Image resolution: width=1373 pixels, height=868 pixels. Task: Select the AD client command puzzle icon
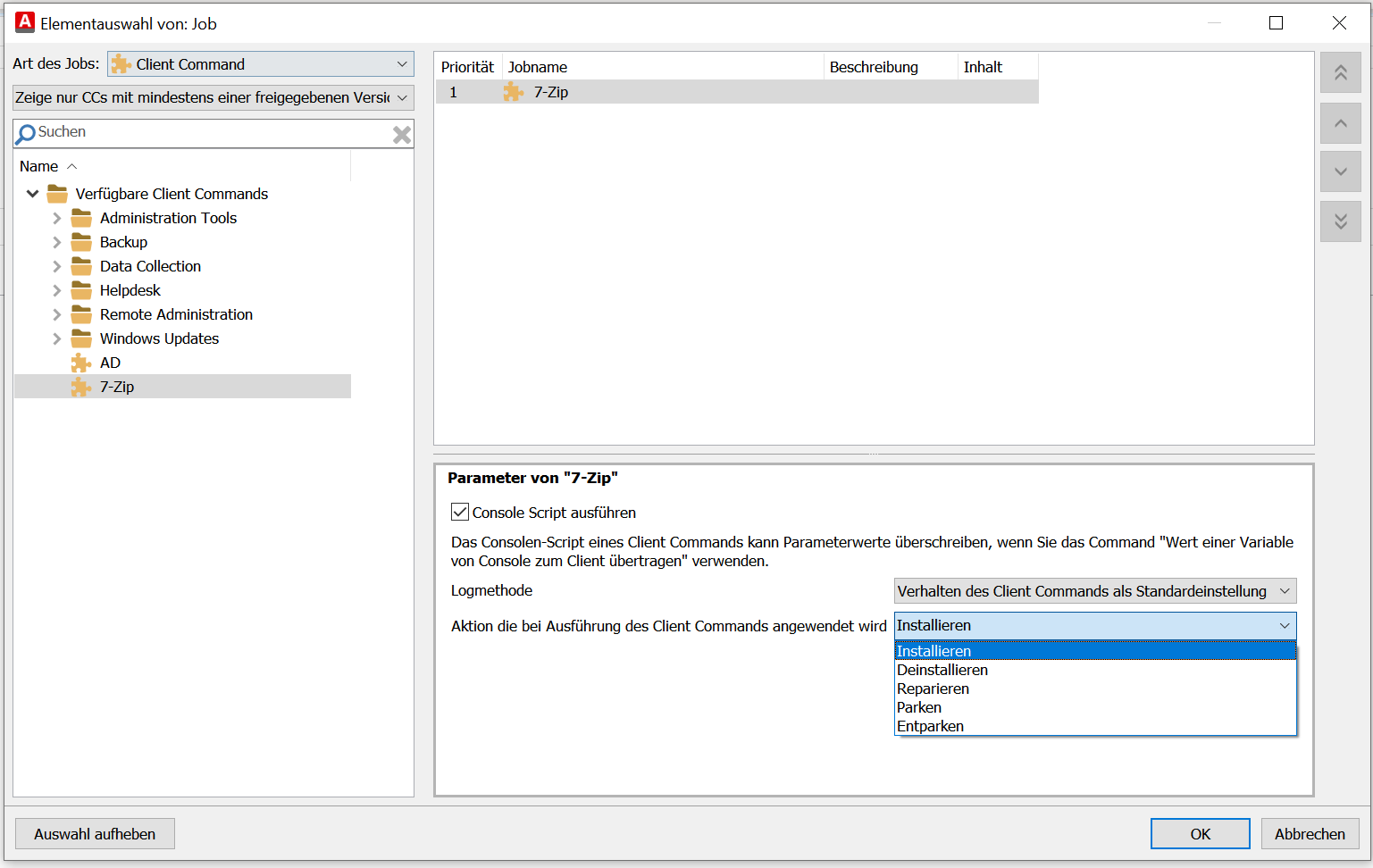click(81, 363)
